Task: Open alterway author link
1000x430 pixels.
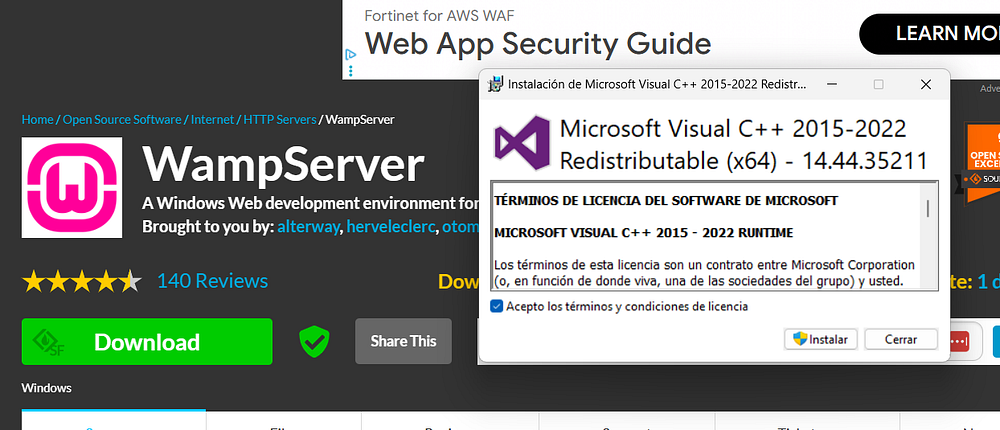Action: point(309,227)
